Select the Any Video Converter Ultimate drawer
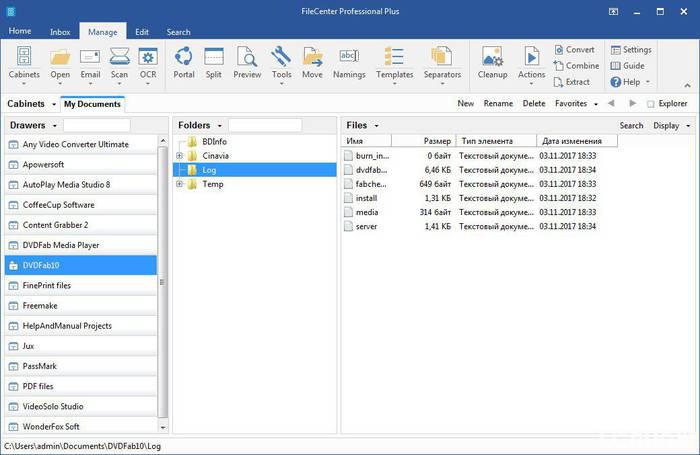Image resolution: width=700 pixels, height=455 pixels. [81, 144]
